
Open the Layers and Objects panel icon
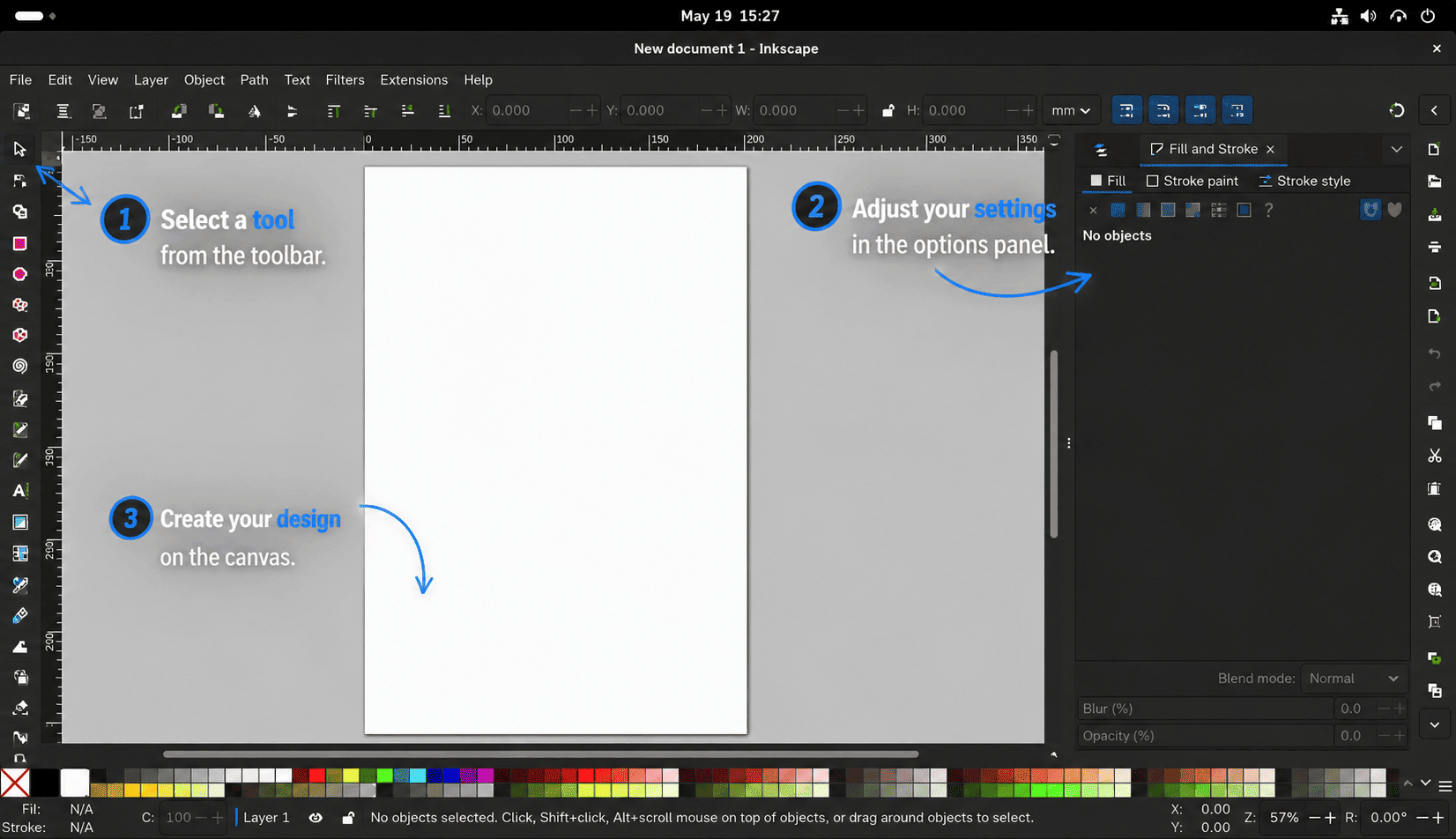click(x=1101, y=150)
